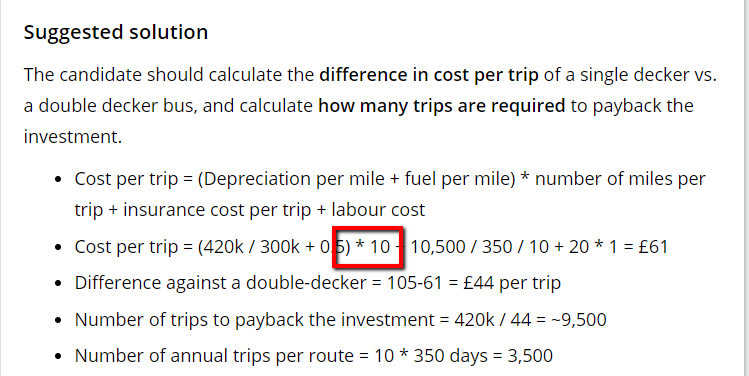Click the bullet before "Number of trips to payback"
Image resolution: width=749 pixels, height=376 pixels.
[x=58, y=321]
